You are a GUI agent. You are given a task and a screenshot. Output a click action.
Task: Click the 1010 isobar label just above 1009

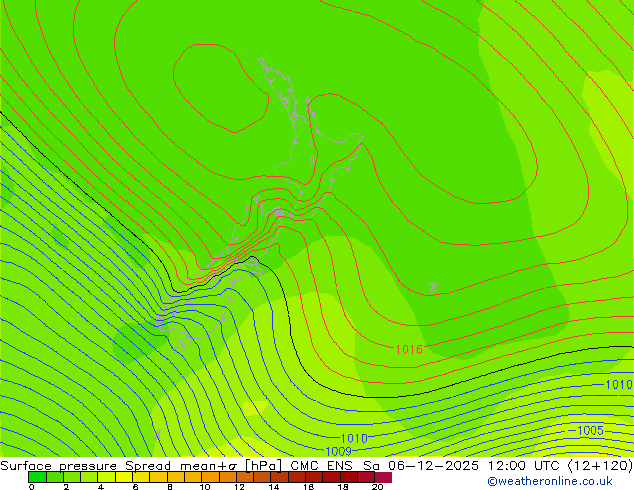pos(354,438)
